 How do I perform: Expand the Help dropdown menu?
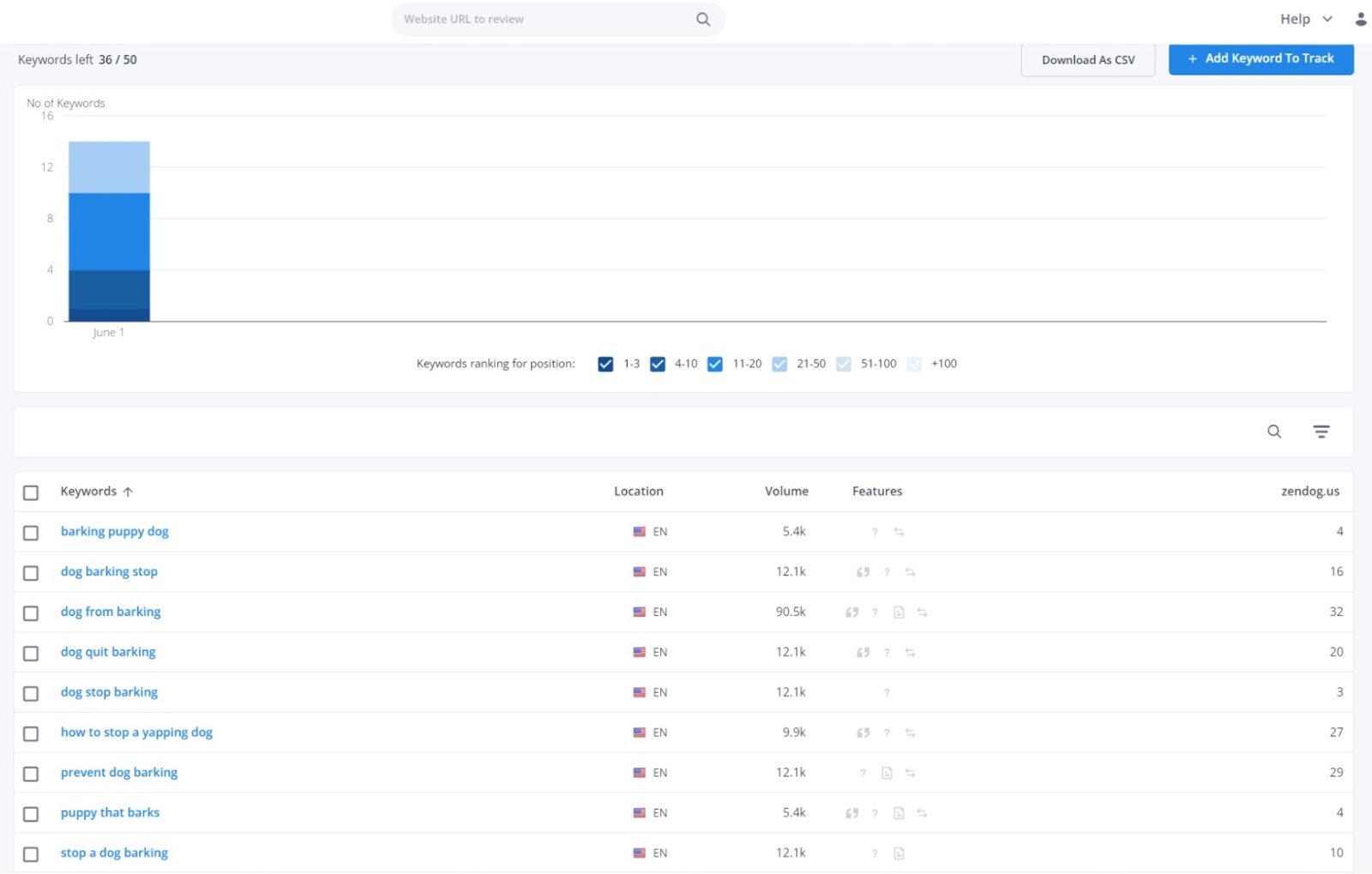point(1306,19)
